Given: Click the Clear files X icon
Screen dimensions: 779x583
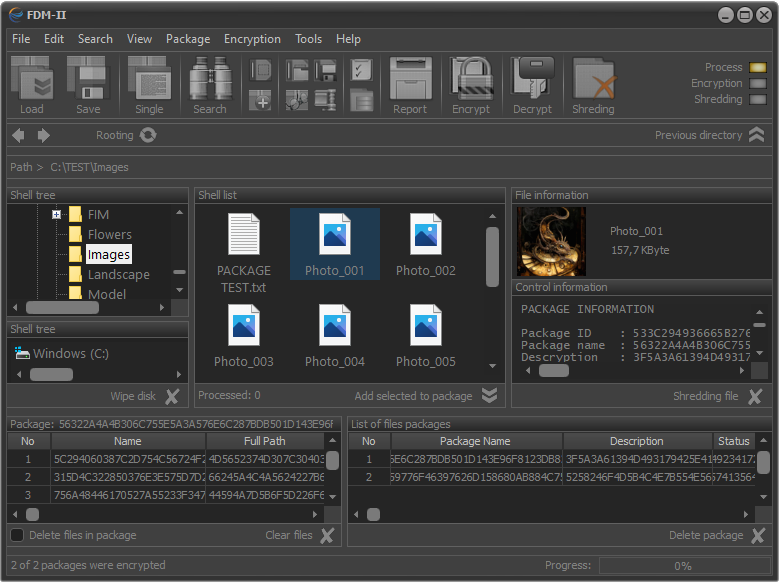Looking at the screenshot, I should 327,536.
